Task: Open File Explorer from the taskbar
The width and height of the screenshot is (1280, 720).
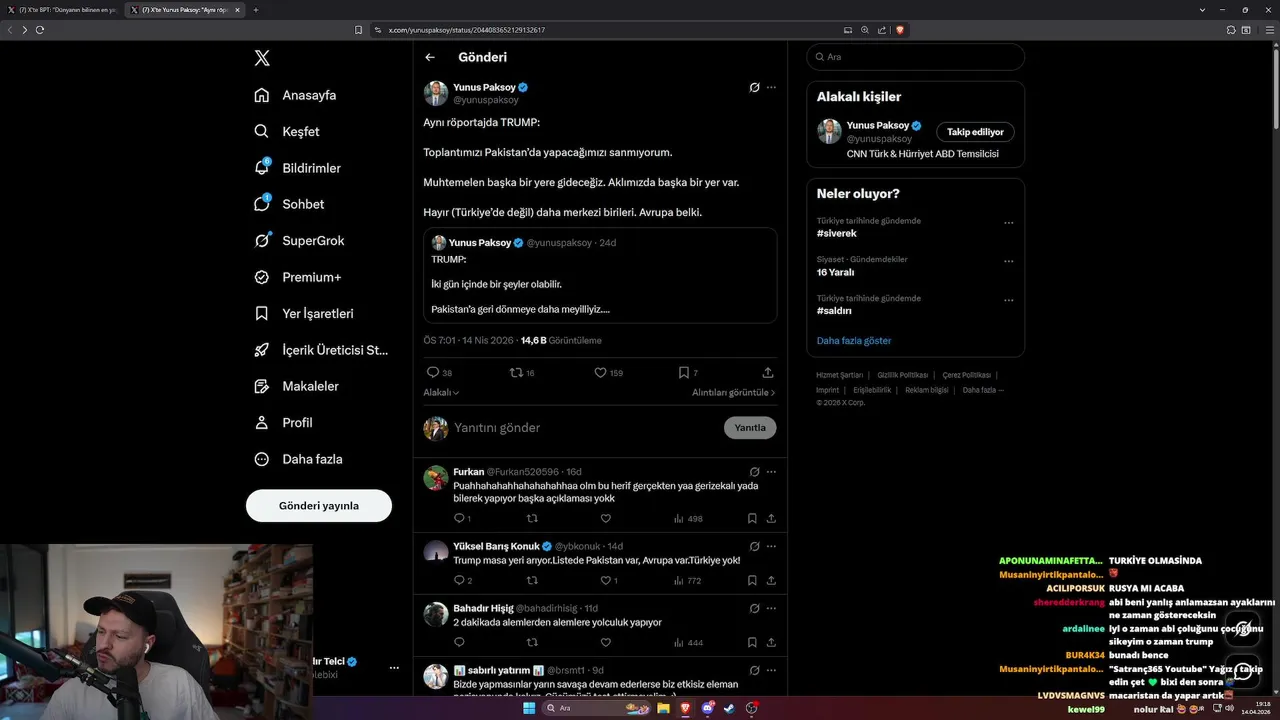Action: coord(662,708)
